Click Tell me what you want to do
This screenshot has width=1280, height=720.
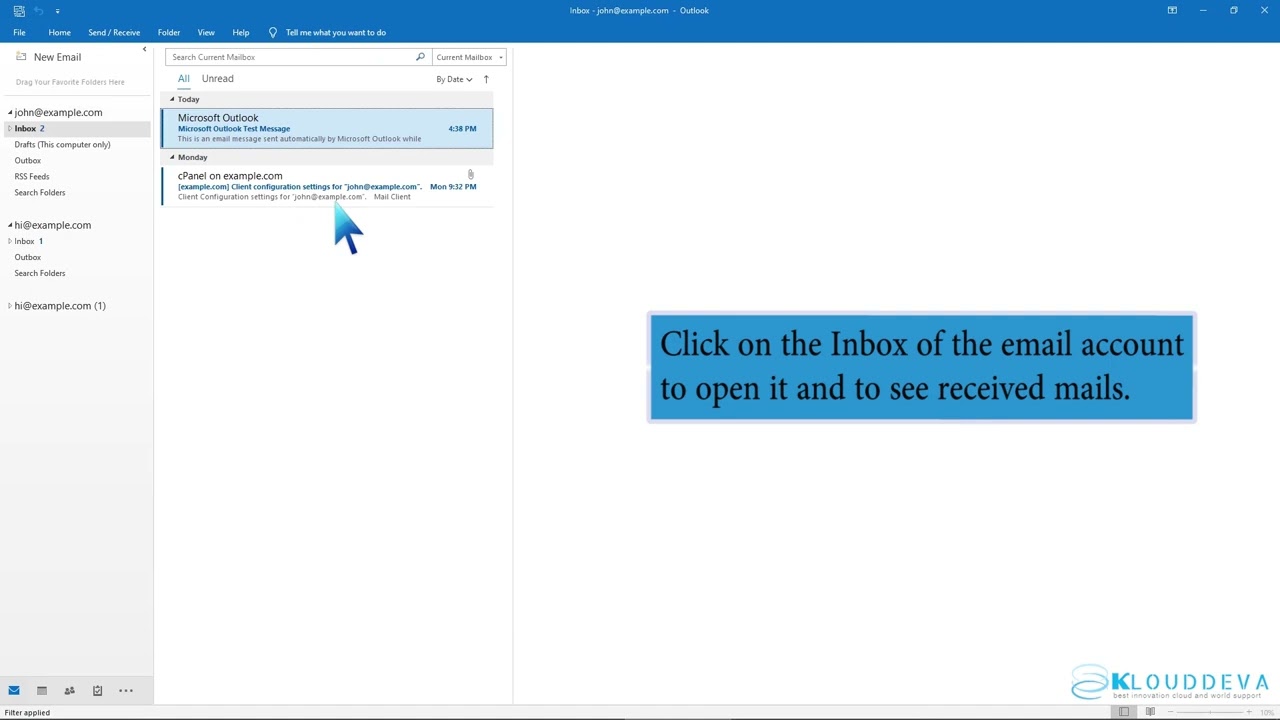click(336, 32)
